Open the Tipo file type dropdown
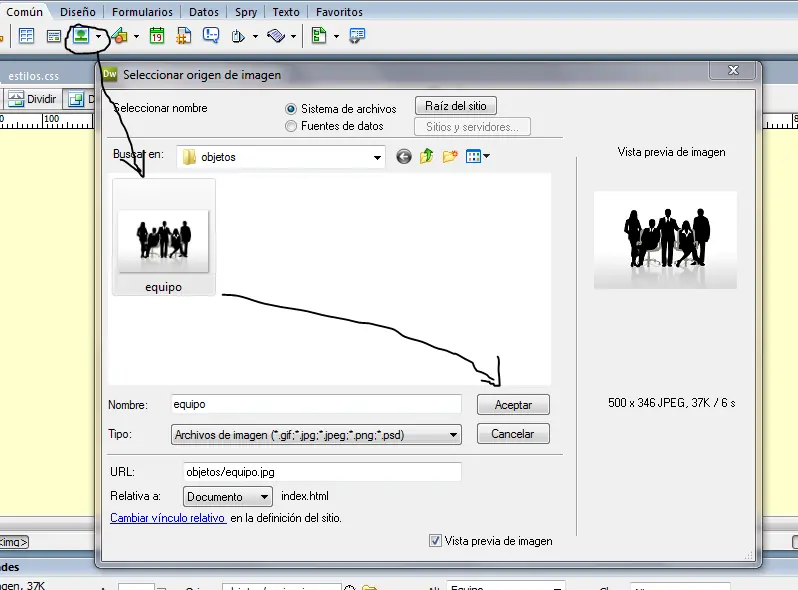The image size is (798, 590). click(x=316, y=435)
